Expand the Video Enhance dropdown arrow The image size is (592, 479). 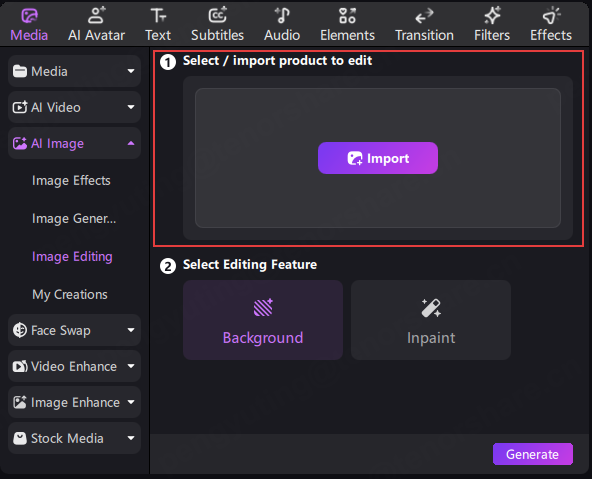(x=131, y=366)
